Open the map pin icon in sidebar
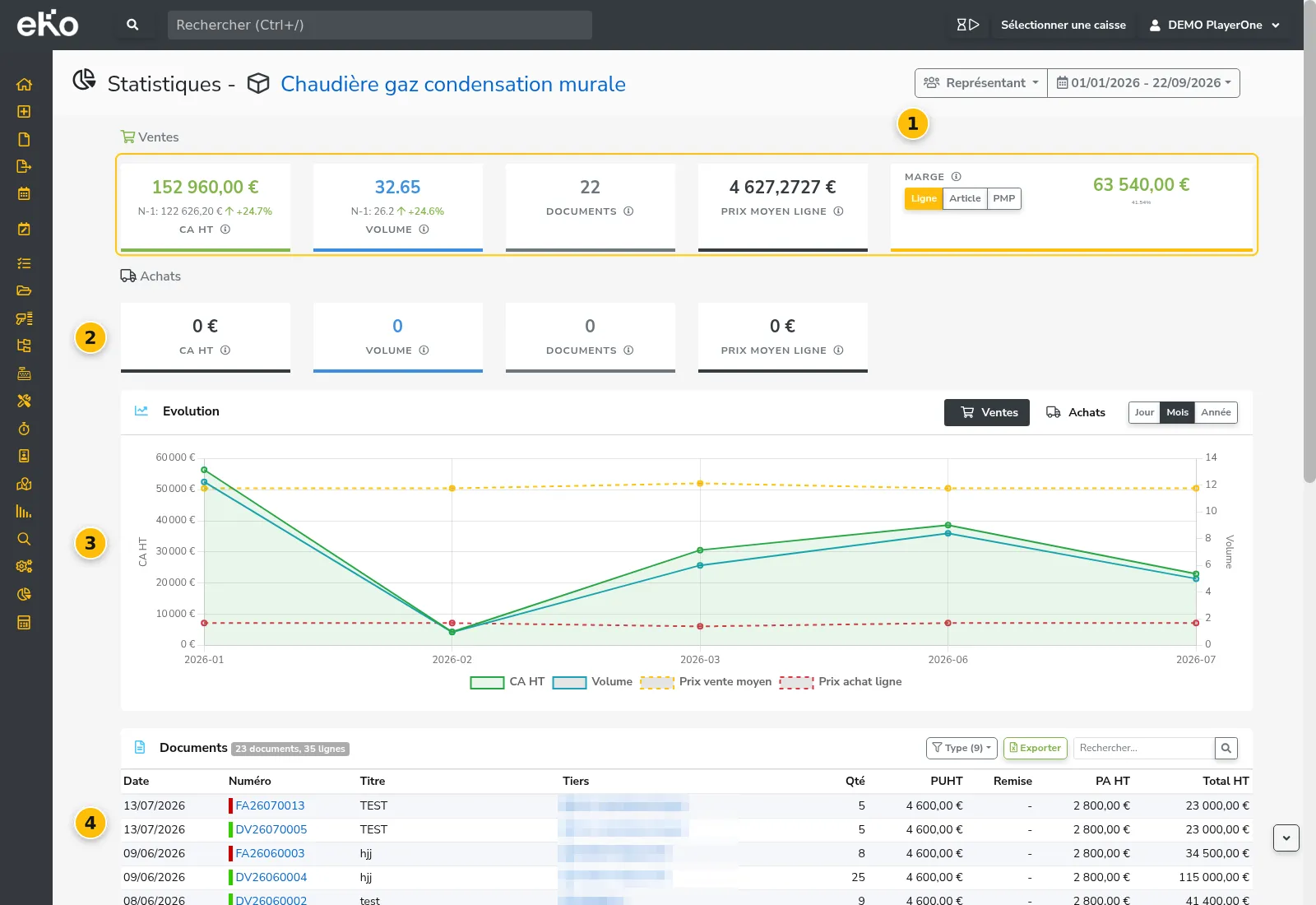This screenshot has width=1316, height=905. pyautogui.click(x=24, y=484)
